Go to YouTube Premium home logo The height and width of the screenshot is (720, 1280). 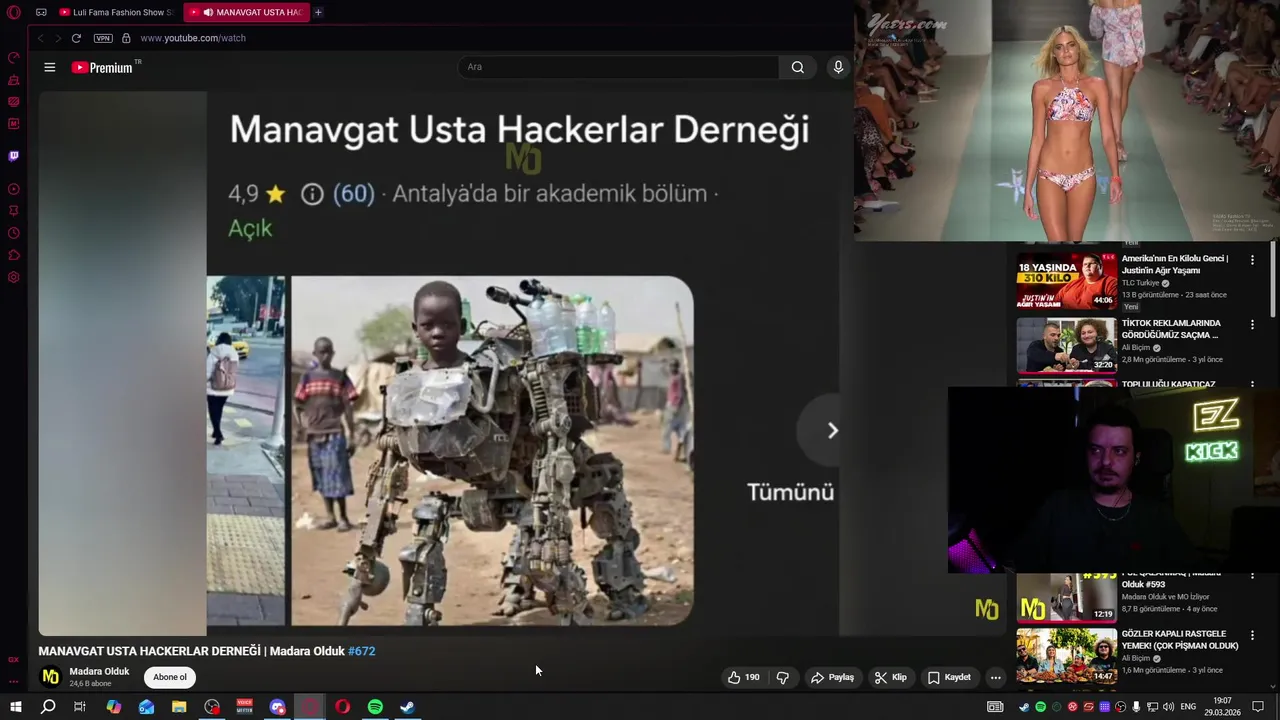tap(104, 67)
